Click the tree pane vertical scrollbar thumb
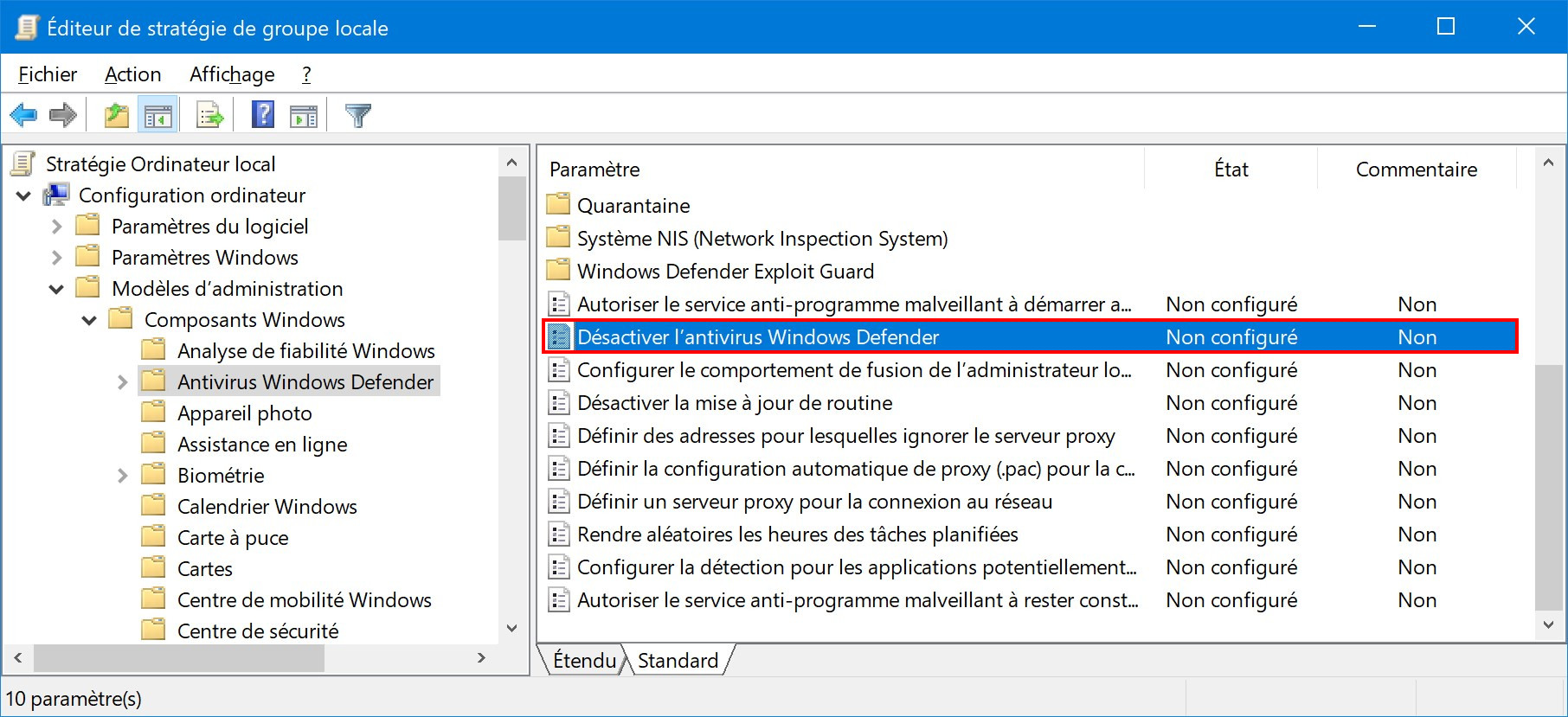The width and height of the screenshot is (1568, 717). pos(512,208)
